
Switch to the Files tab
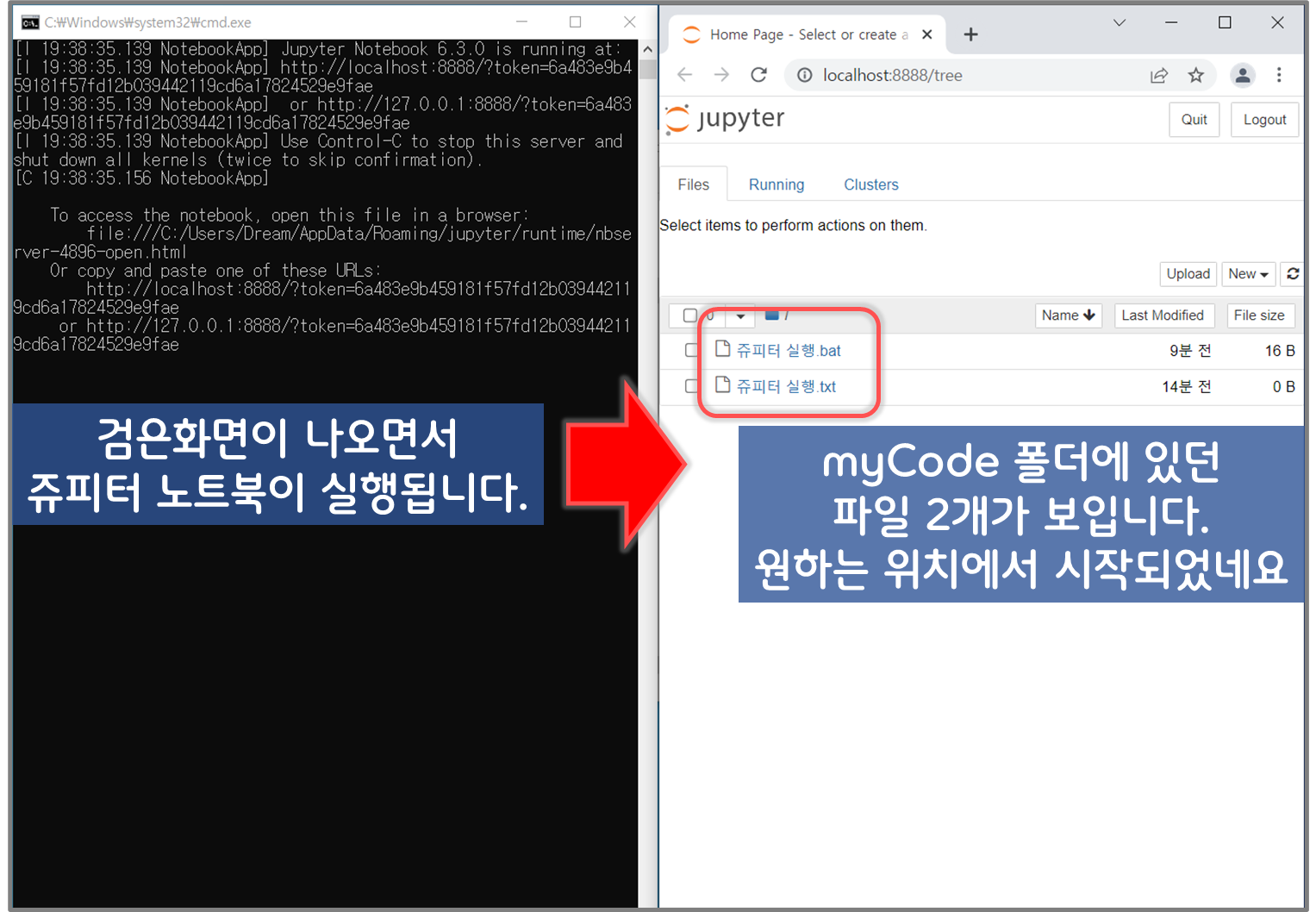[693, 184]
